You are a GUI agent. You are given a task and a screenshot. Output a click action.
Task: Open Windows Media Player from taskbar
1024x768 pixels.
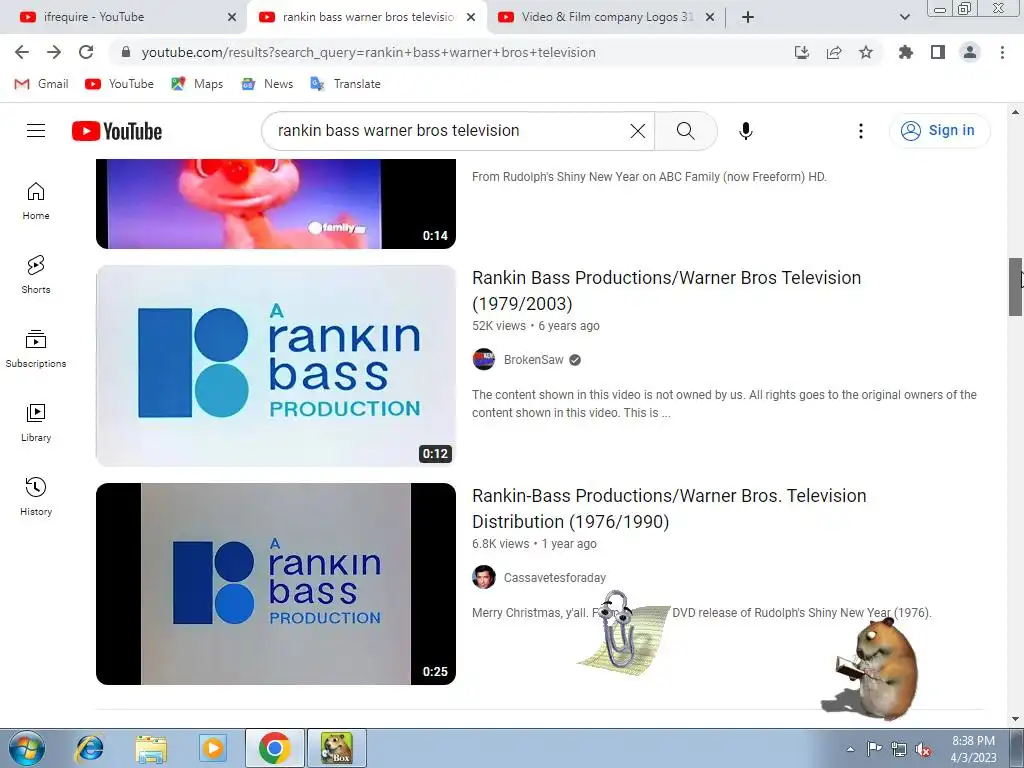(213, 748)
